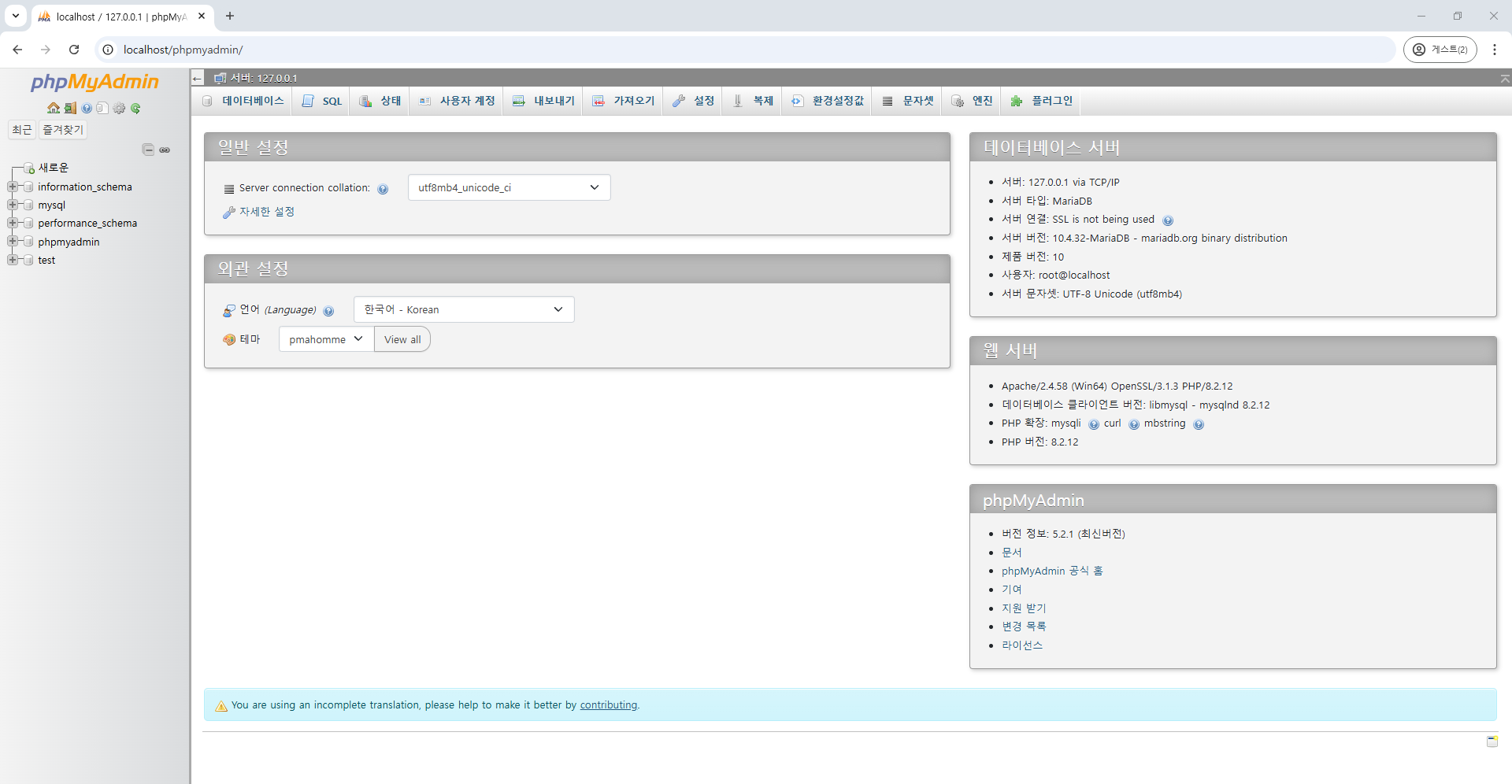Expand the information_schema database node
The image size is (1512, 784).
tap(13, 187)
